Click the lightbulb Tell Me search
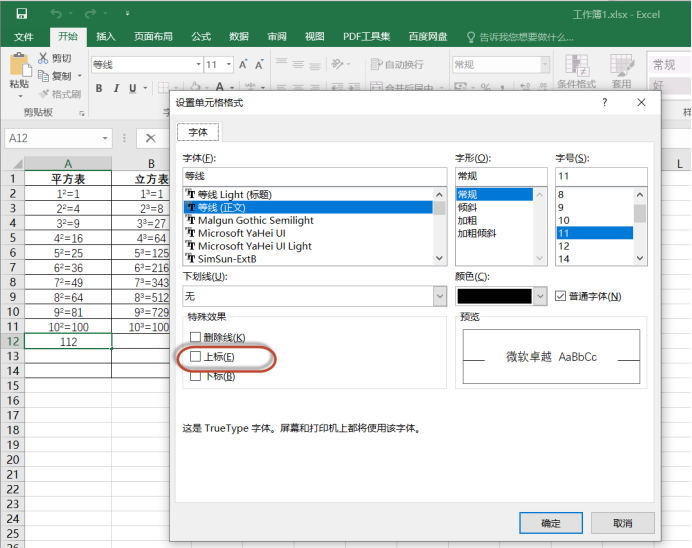The height and width of the screenshot is (548, 692). pos(471,37)
